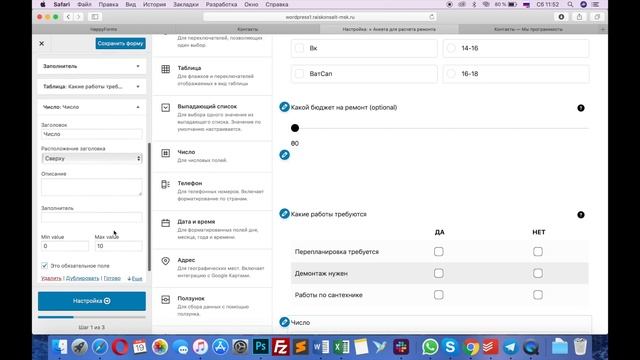
Task: Click the 'Сохранить форму' button
Action: pyautogui.click(x=121, y=43)
